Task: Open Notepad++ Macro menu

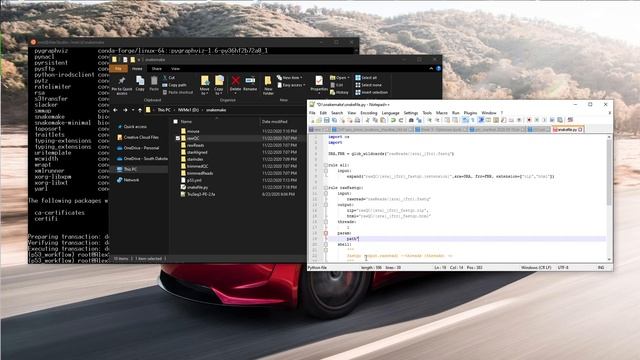Action: [442, 113]
